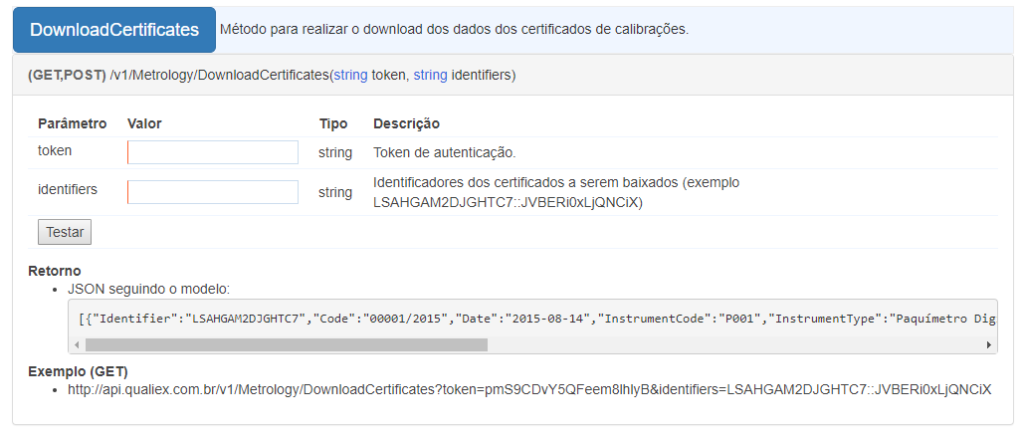Click the Exemplo (GET) section heading

[x=78, y=371]
